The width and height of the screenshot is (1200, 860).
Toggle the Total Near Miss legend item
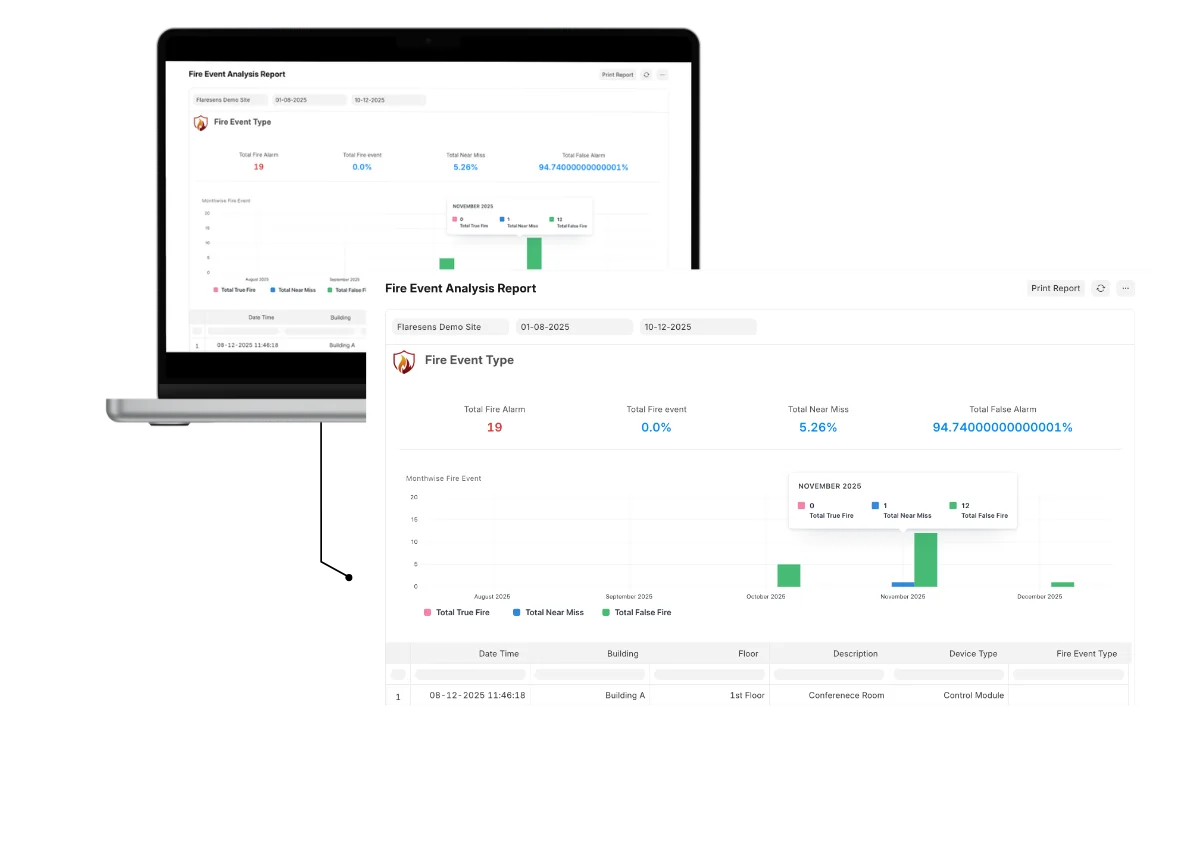click(x=546, y=612)
